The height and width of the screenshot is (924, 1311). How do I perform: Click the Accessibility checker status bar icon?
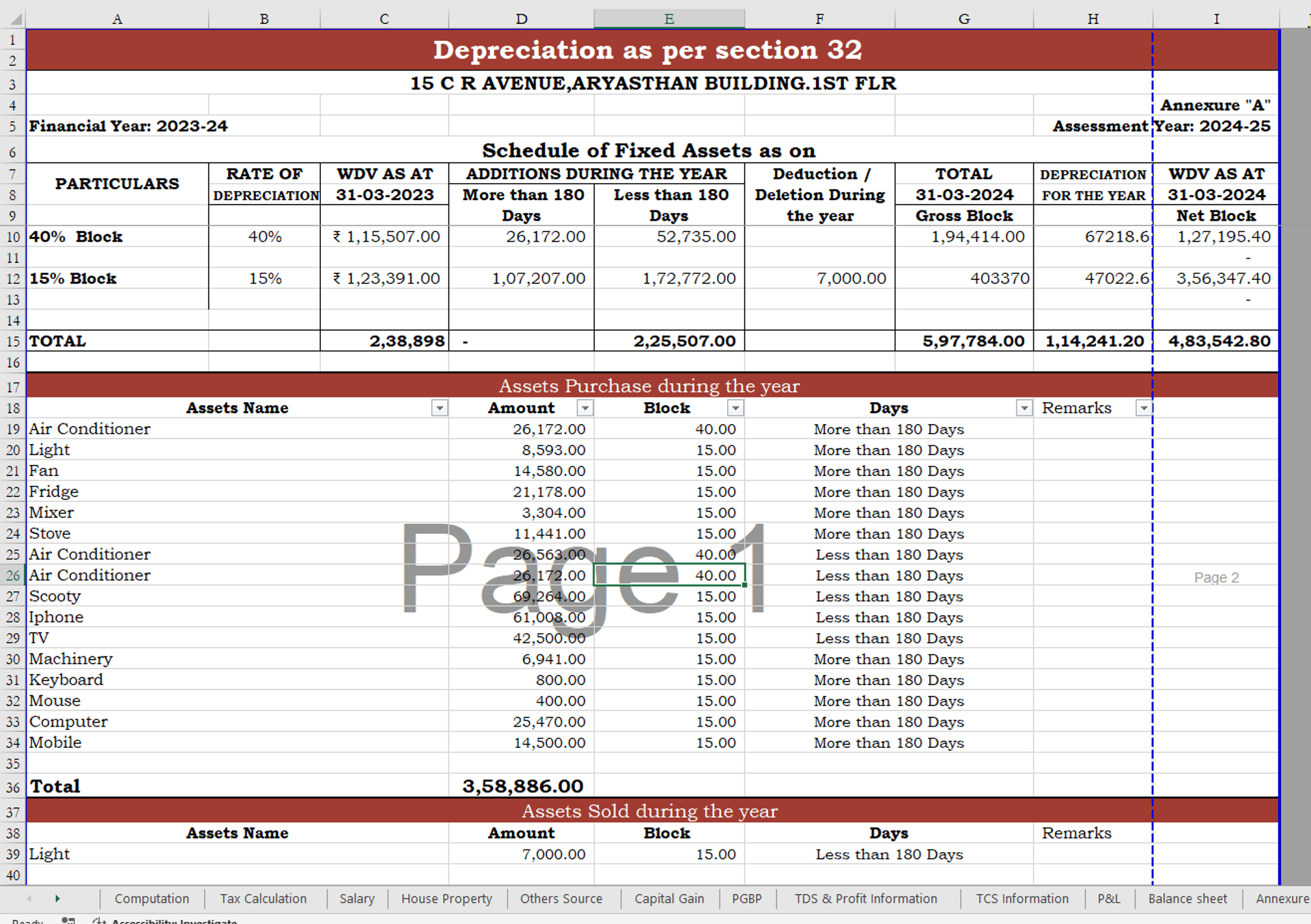coord(100,921)
